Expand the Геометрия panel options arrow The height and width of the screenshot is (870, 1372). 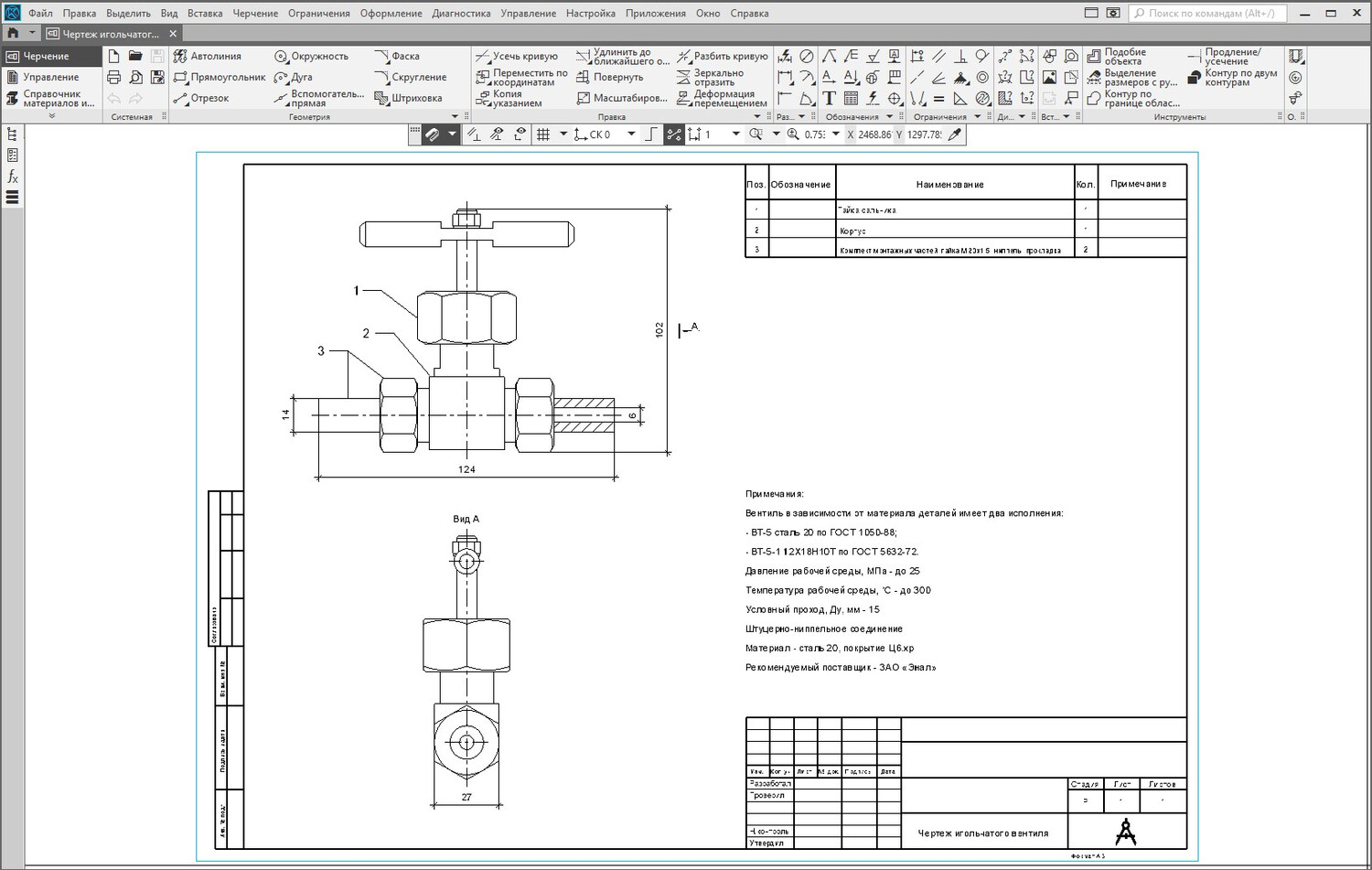456,117
